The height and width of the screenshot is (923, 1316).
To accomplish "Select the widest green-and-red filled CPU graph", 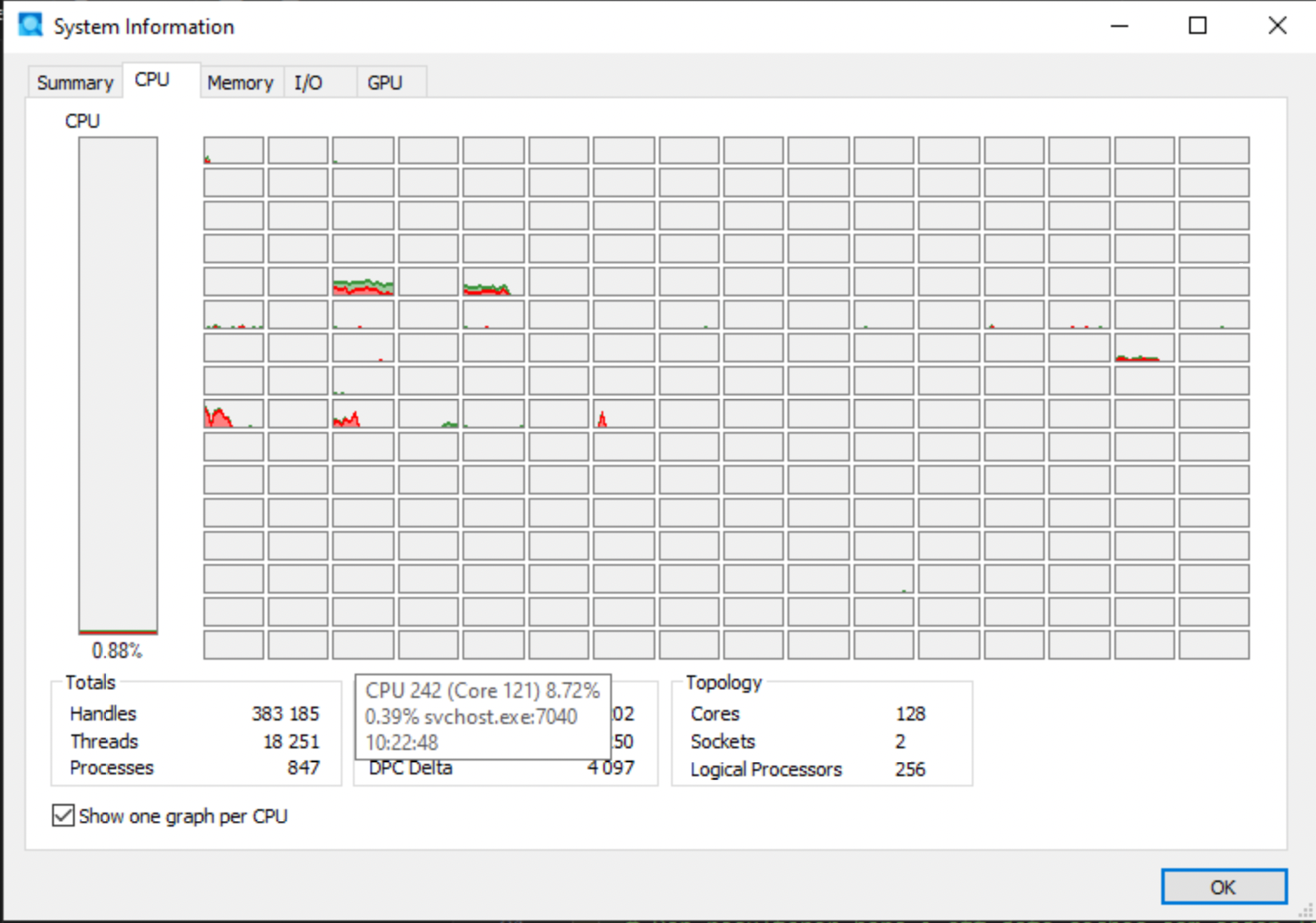I will point(363,282).
